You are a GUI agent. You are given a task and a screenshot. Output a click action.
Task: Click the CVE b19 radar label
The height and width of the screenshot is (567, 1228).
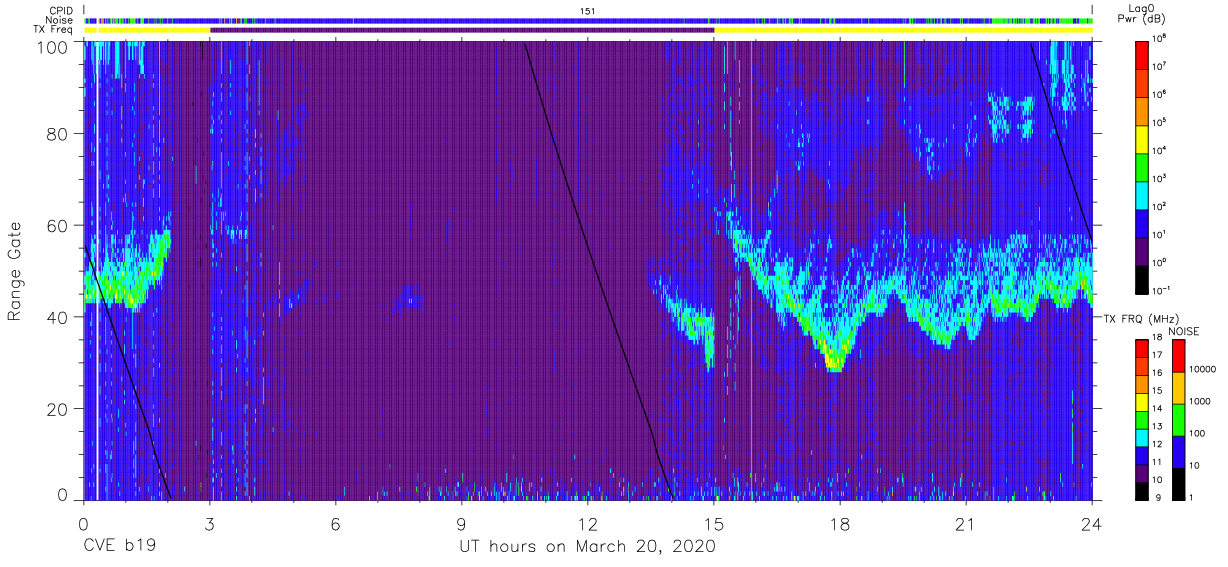coord(119,546)
